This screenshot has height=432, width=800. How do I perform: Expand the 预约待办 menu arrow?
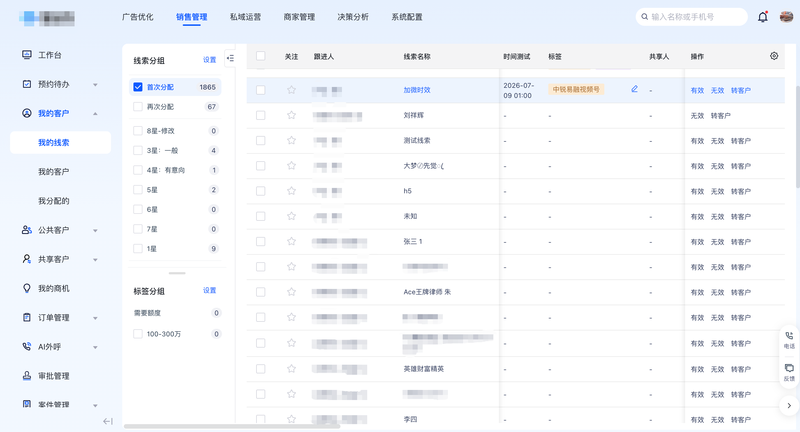pyautogui.click(x=95, y=85)
